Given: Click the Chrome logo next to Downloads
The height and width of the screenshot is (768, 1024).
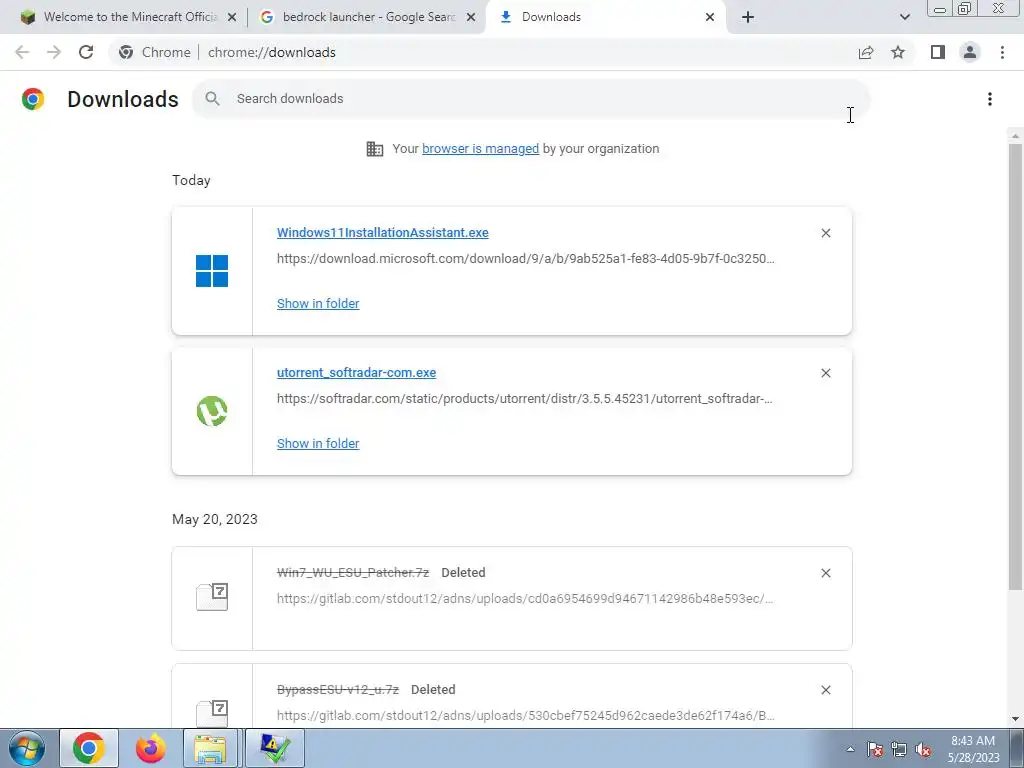Looking at the screenshot, I should coord(33,99).
